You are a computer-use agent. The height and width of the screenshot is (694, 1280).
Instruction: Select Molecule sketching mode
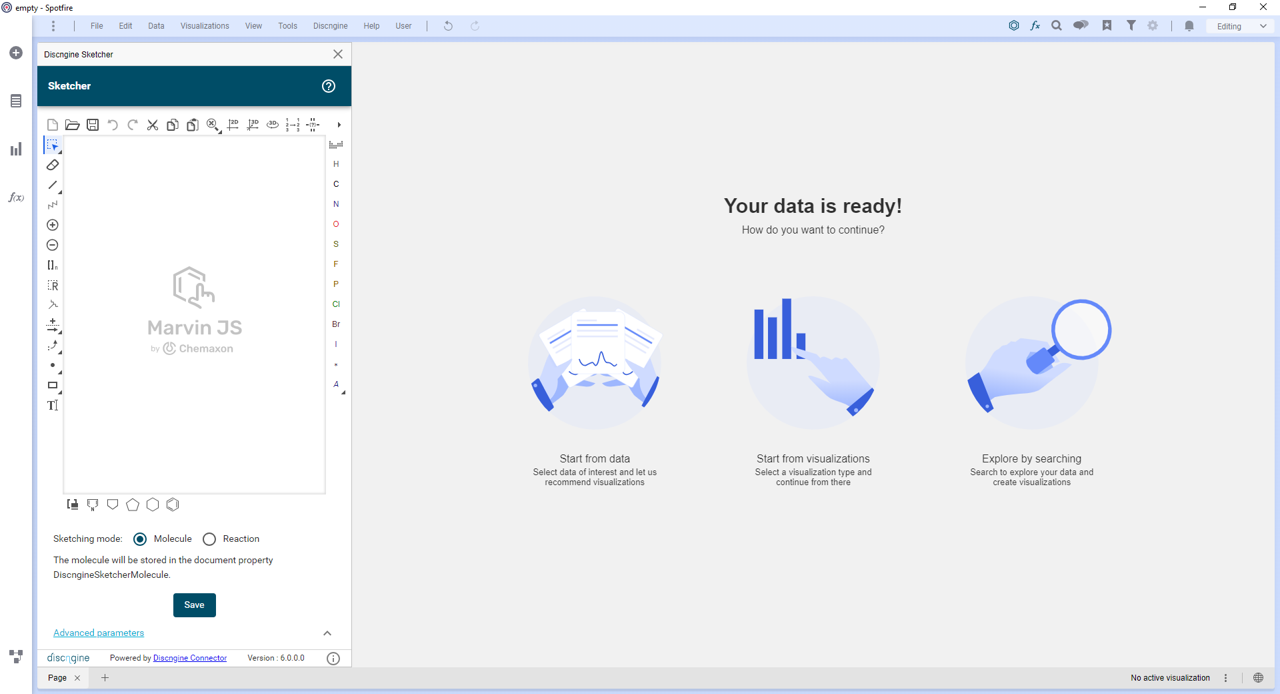(x=140, y=539)
